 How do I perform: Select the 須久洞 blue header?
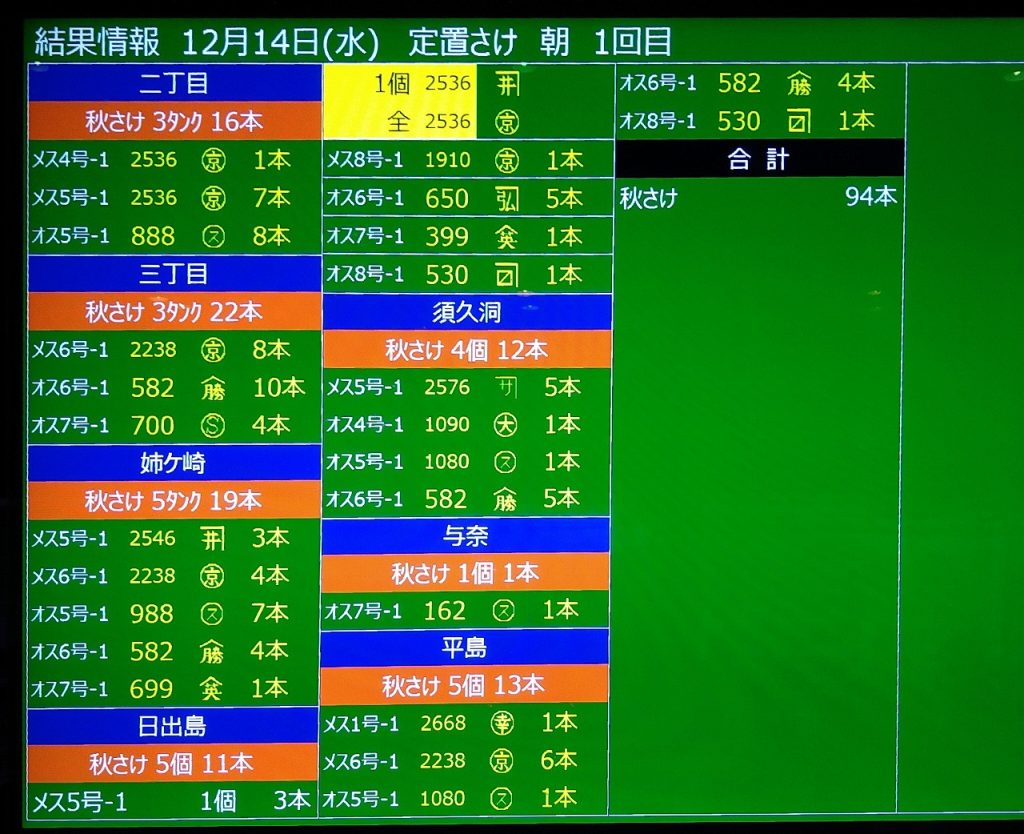(466, 312)
